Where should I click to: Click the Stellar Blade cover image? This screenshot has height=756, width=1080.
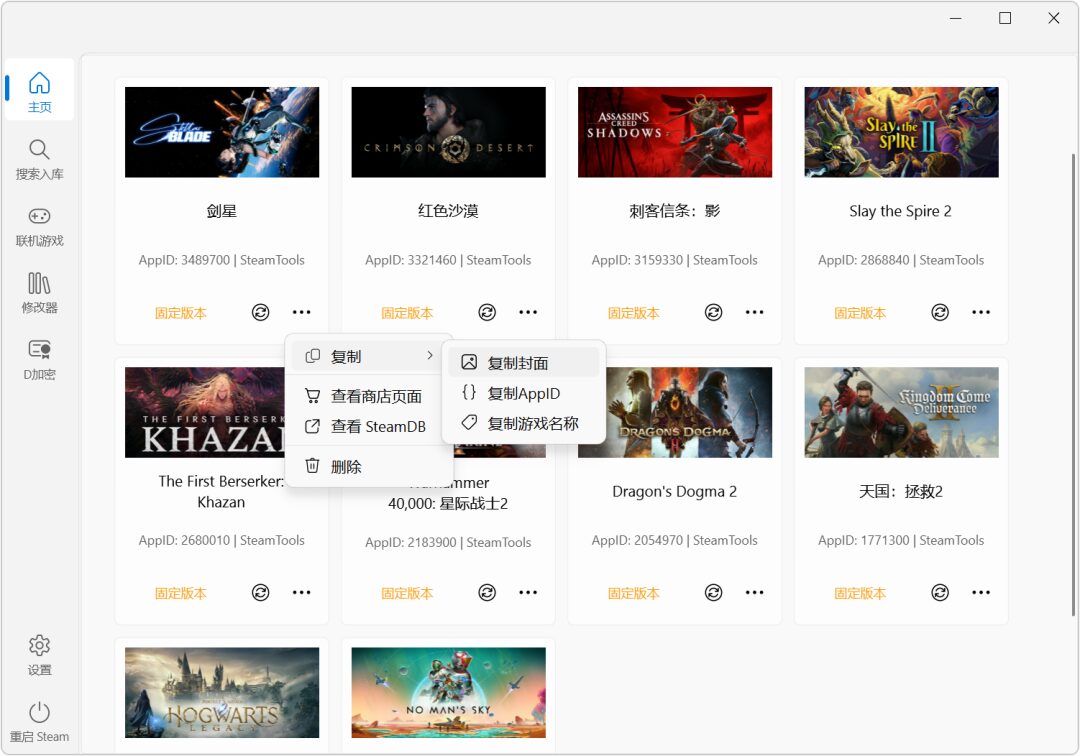(222, 132)
